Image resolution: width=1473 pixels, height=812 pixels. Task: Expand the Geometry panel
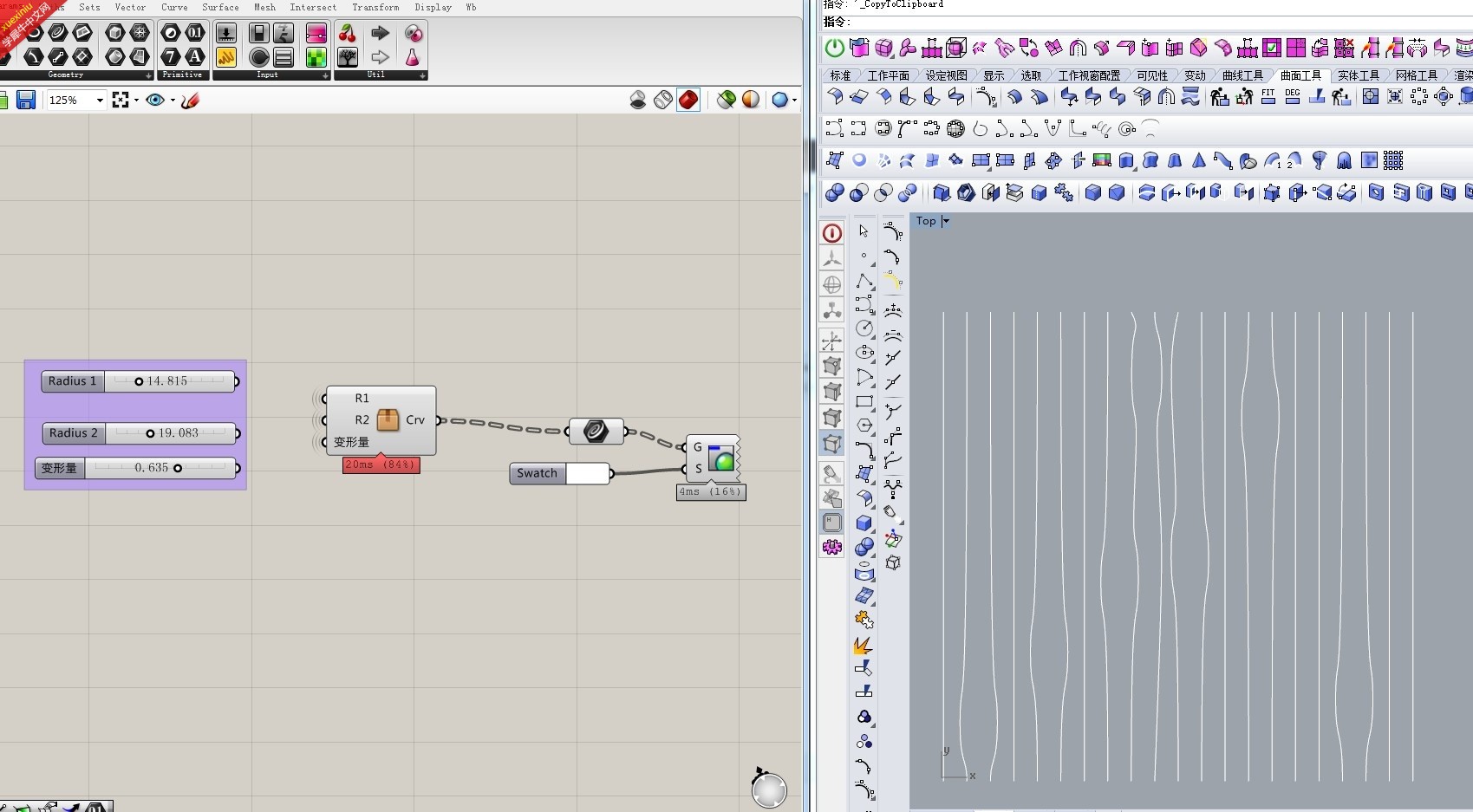click(x=149, y=75)
